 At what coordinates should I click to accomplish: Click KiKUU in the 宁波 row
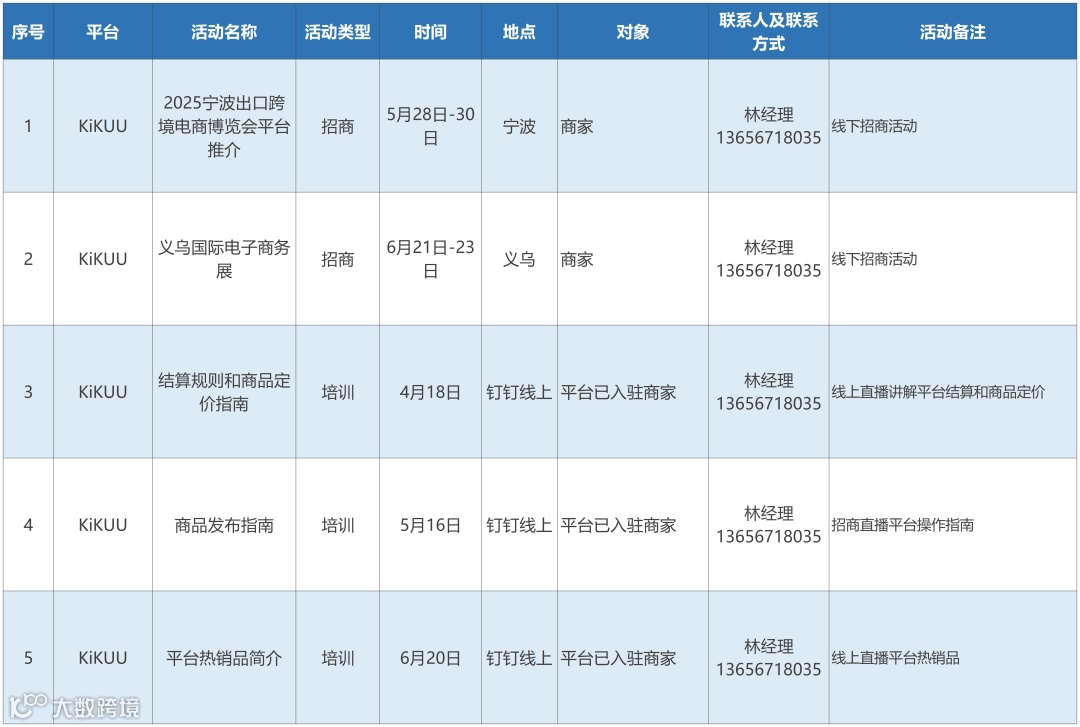point(103,126)
